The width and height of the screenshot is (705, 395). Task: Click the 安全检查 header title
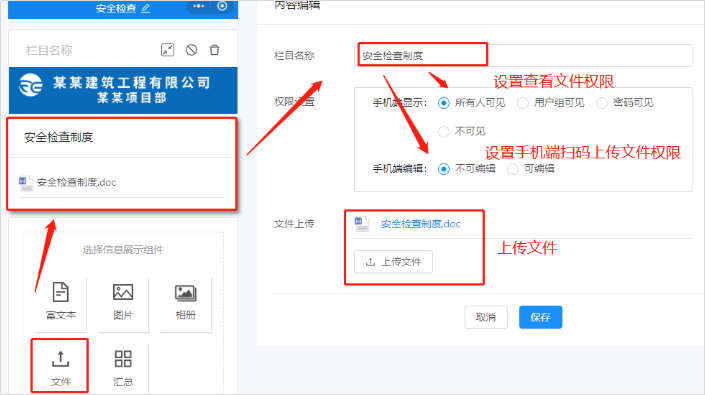point(116,8)
